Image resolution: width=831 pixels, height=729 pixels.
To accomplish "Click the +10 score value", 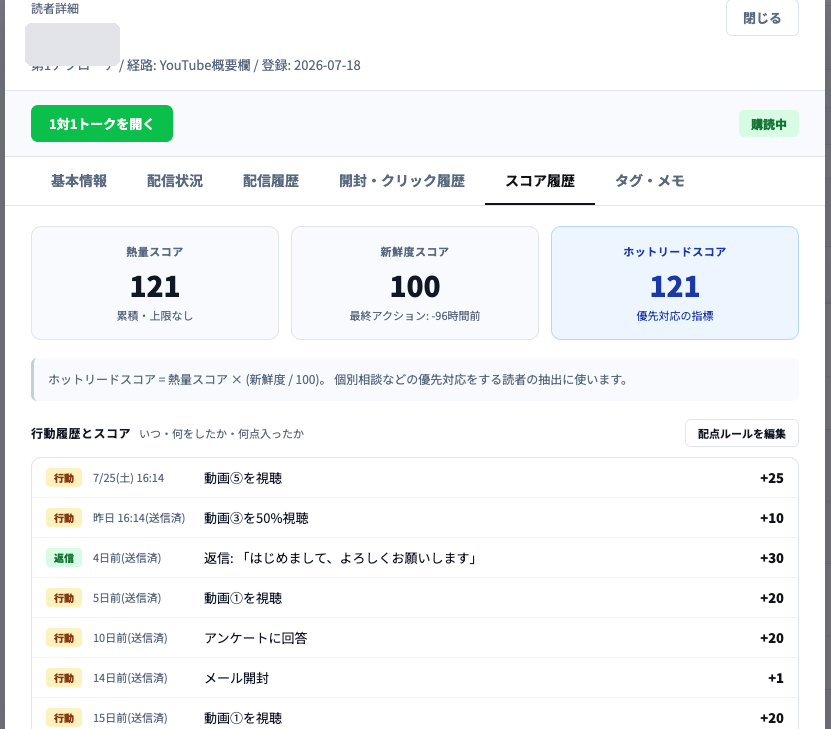I will pos(772,518).
